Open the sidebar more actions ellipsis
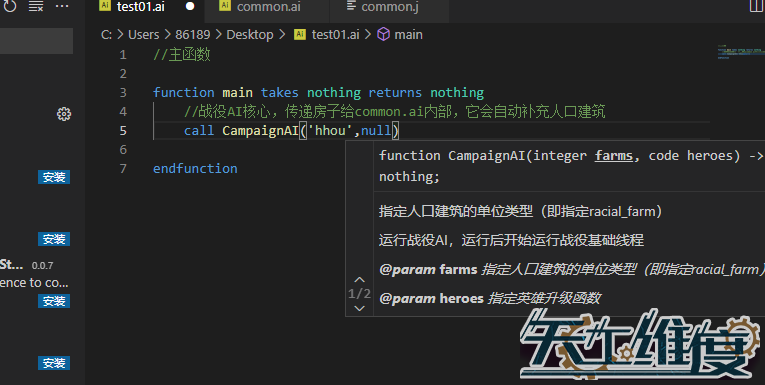This screenshot has height=385, width=765. tap(62, 6)
